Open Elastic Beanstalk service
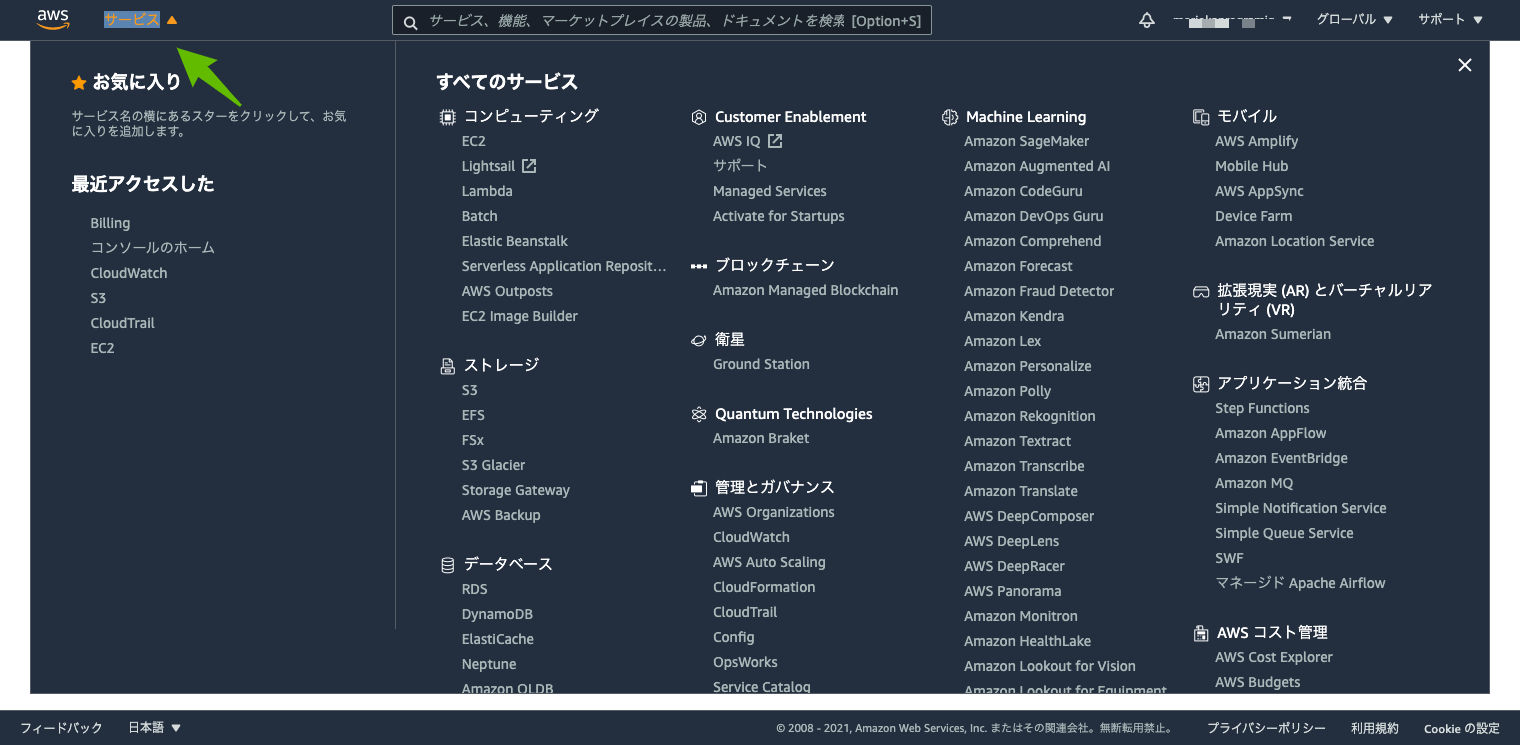This screenshot has height=745, width=1520. pyautogui.click(x=515, y=241)
